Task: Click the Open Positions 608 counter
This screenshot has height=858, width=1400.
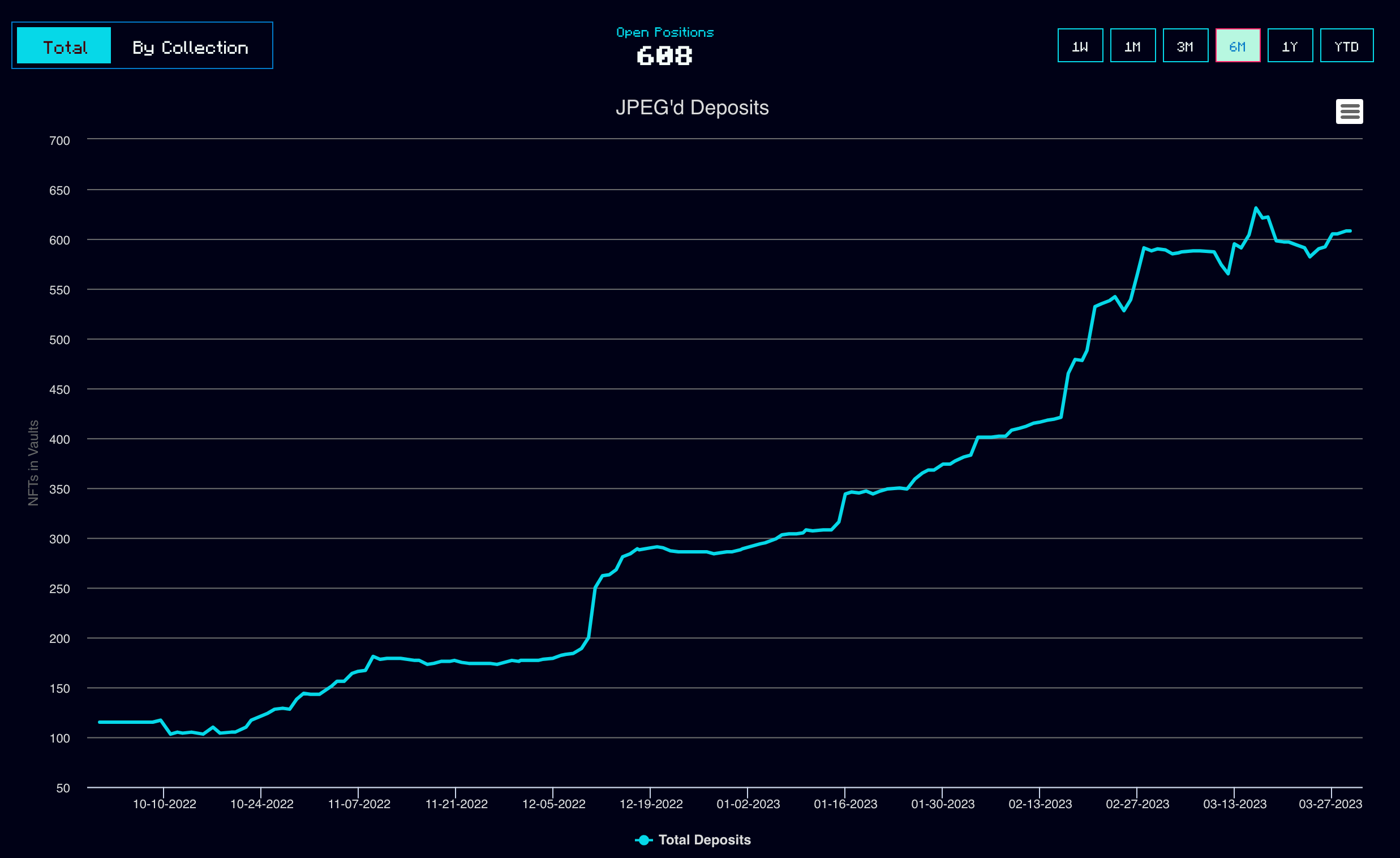Action: tap(664, 55)
